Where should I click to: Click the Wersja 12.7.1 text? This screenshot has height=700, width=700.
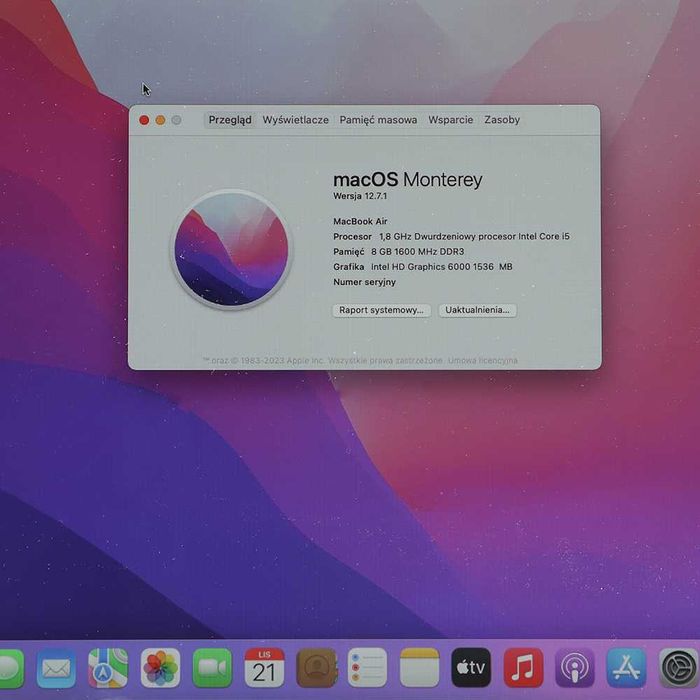click(x=360, y=196)
